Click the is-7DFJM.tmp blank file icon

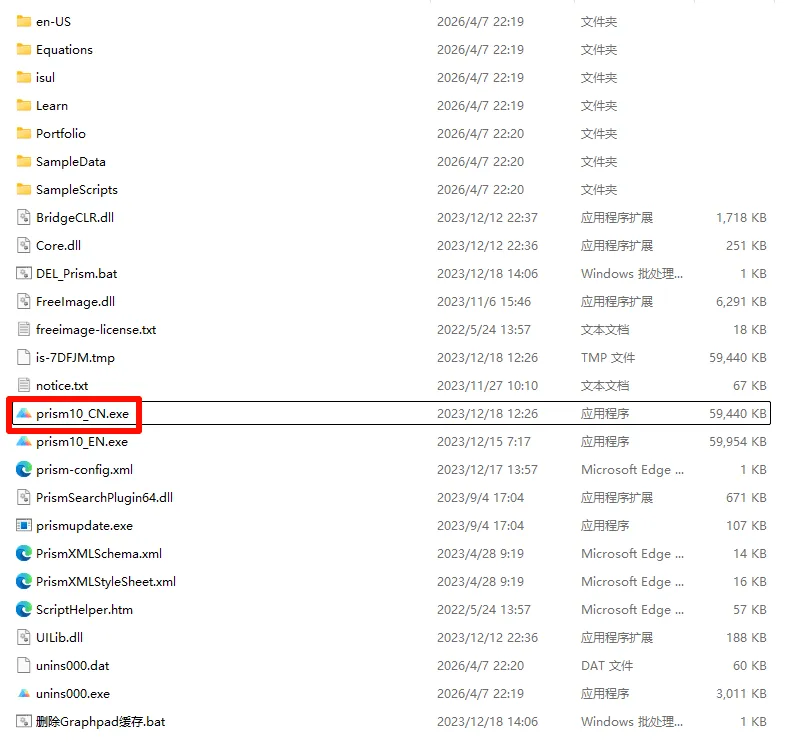click(24, 357)
